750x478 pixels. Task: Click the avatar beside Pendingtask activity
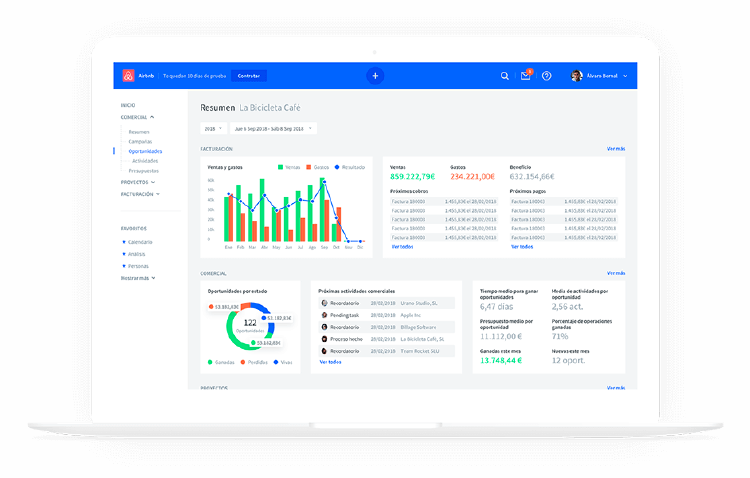click(324, 314)
